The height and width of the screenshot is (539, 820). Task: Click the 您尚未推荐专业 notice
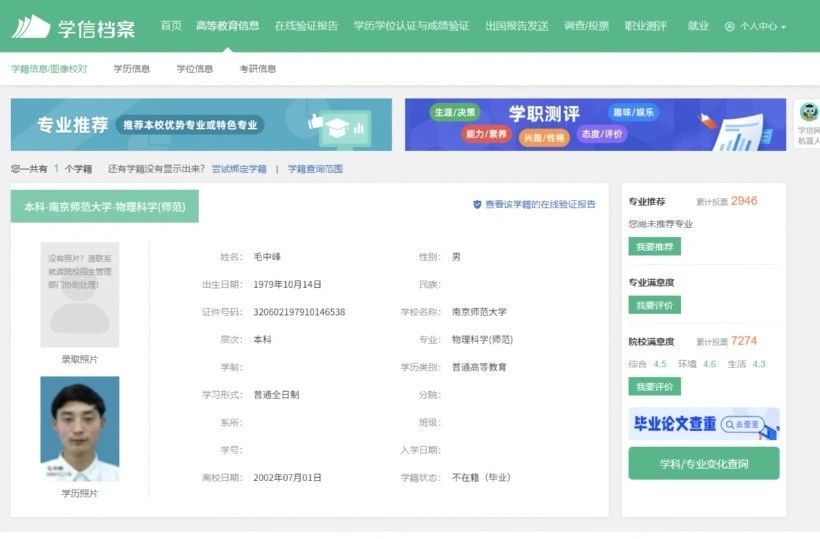(660, 224)
